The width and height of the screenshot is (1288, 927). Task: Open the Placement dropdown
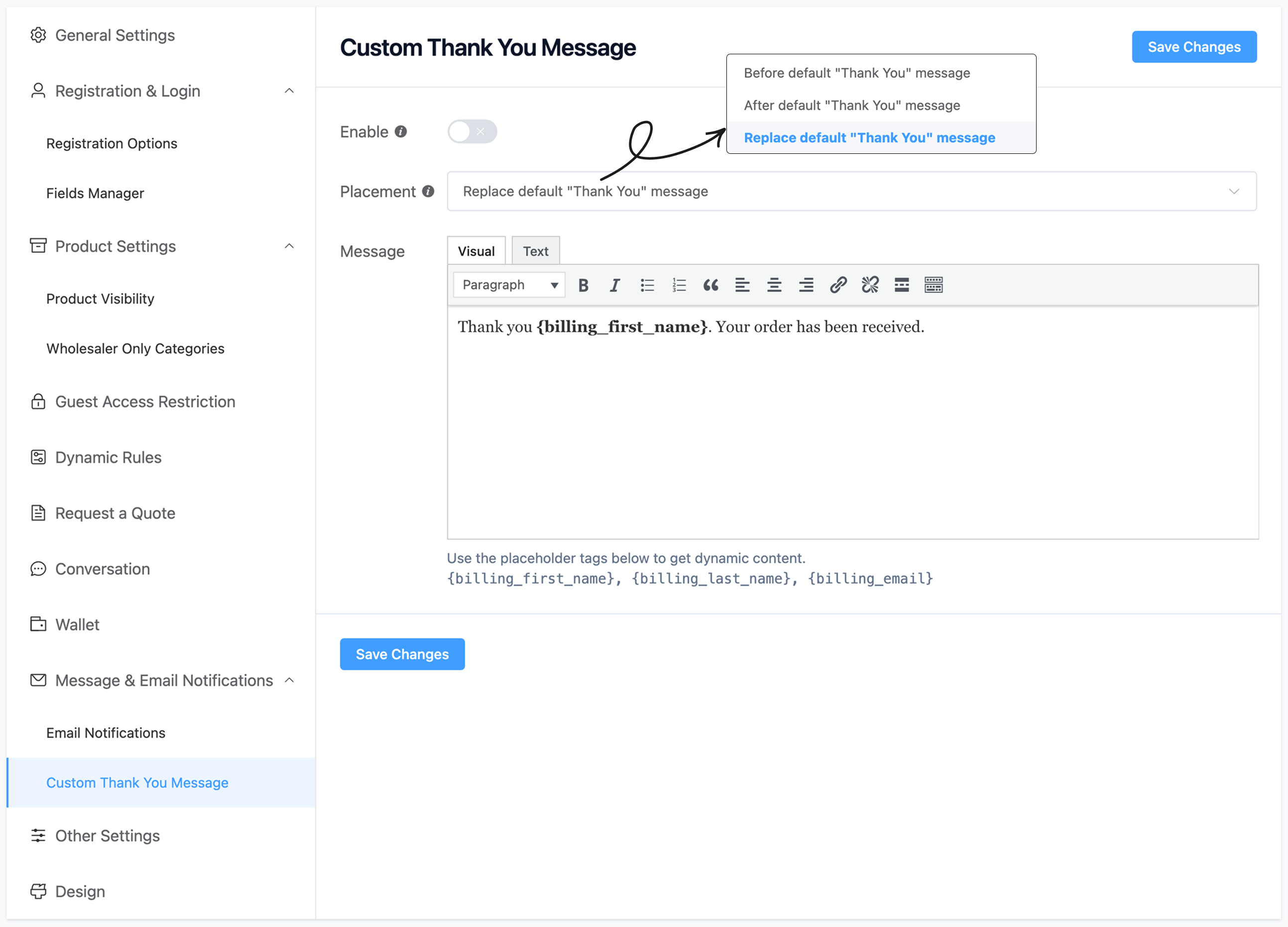(x=851, y=191)
